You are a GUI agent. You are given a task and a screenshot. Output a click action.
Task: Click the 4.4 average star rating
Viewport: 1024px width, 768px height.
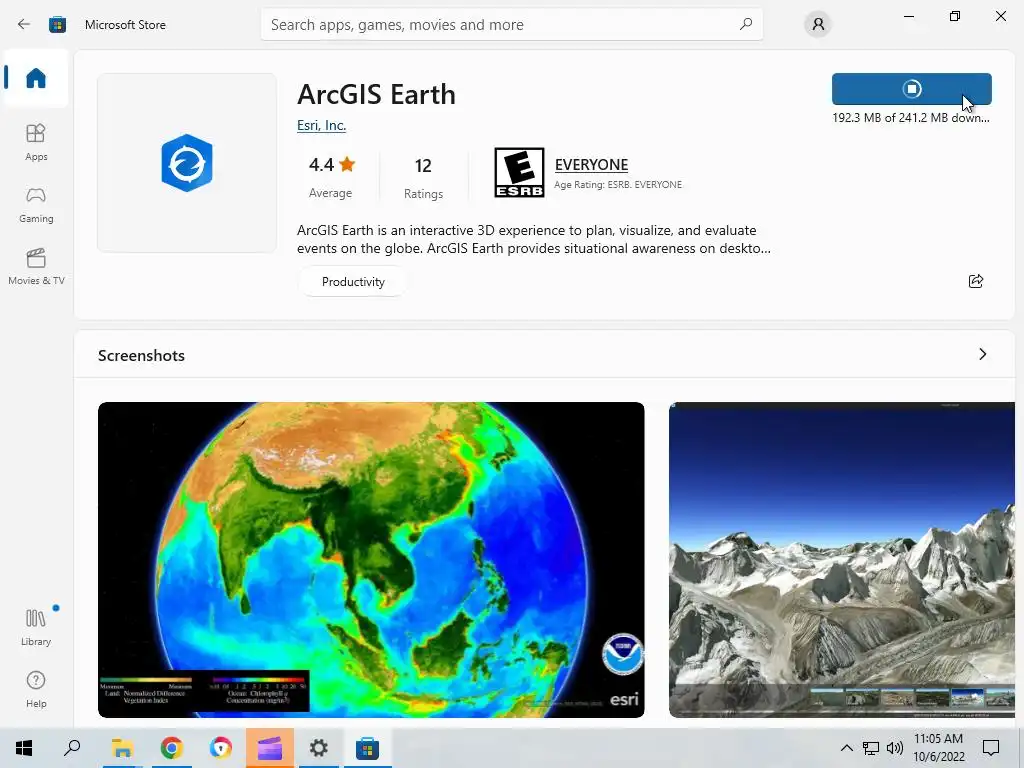[331, 176]
